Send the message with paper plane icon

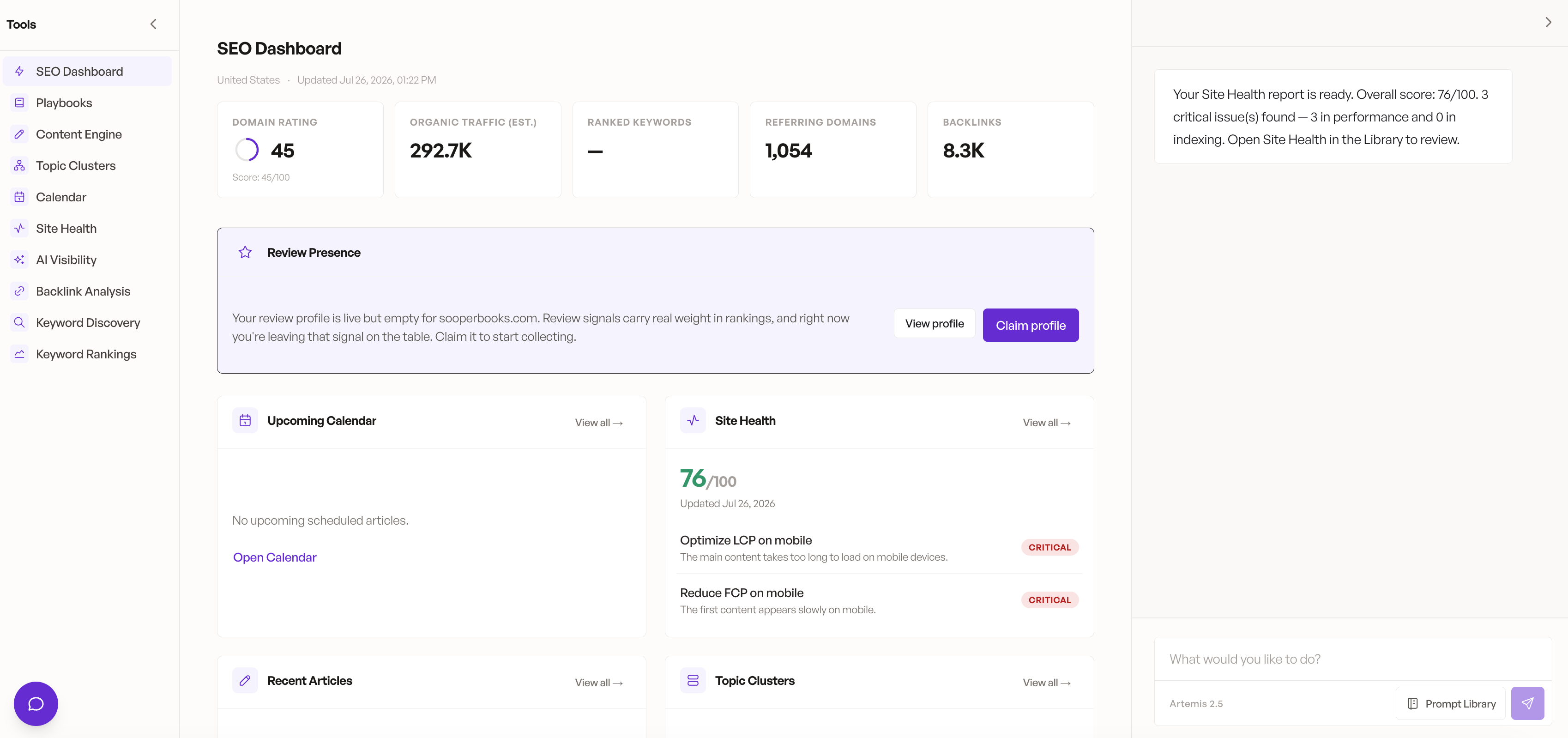pyautogui.click(x=1527, y=703)
